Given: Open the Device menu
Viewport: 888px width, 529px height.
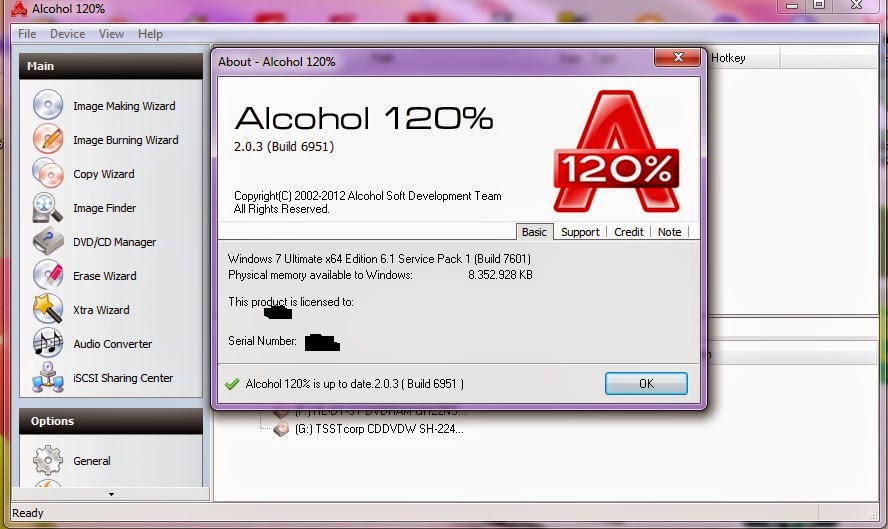Looking at the screenshot, I should tap(67, 34).
